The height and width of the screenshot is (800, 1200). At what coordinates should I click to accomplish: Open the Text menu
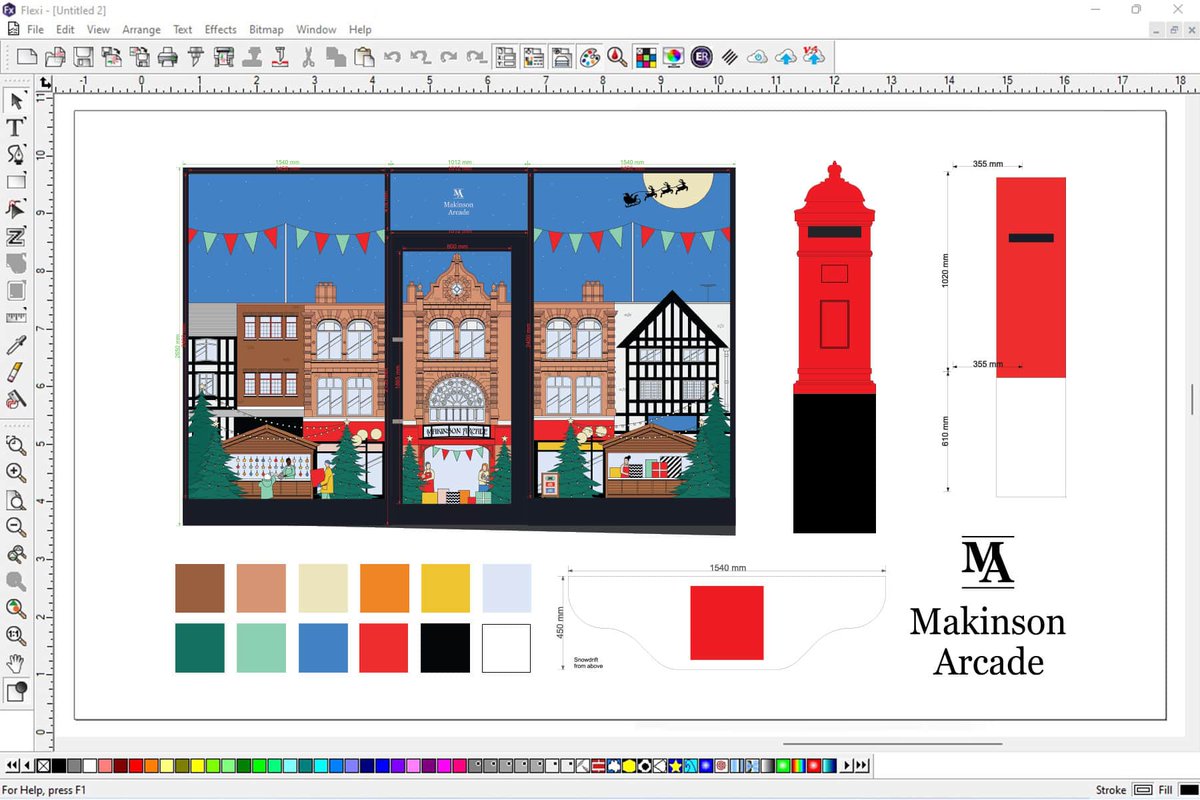tap(182, 30)
